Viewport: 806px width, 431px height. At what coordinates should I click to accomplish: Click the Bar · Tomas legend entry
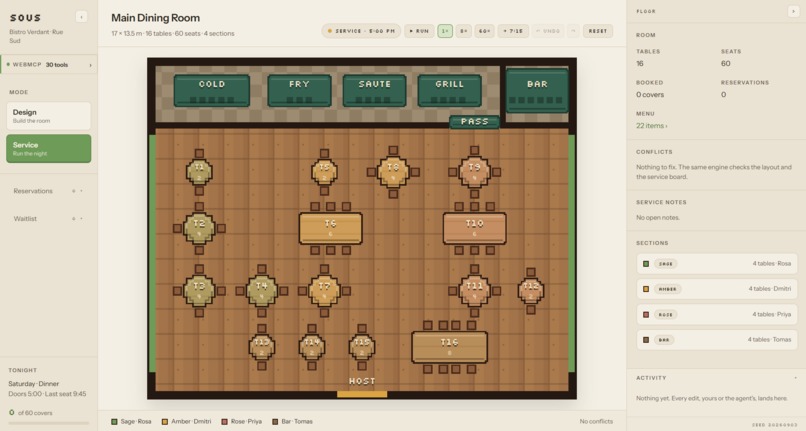292,421
